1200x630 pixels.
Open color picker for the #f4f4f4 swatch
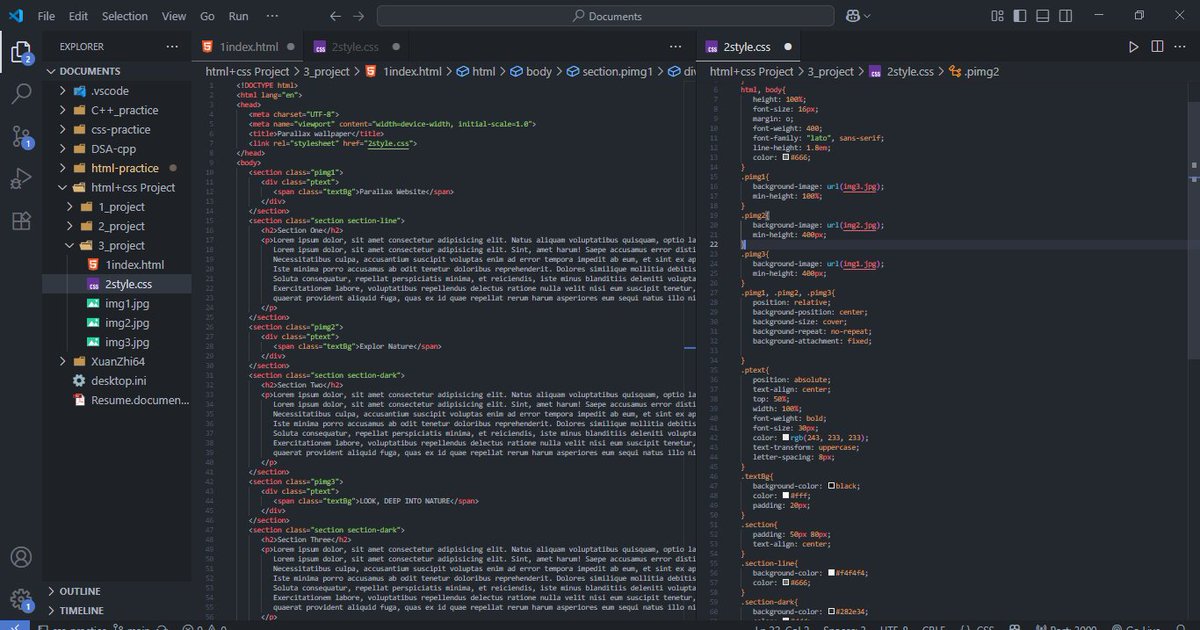pyautogui.click(x=832, y=573)
